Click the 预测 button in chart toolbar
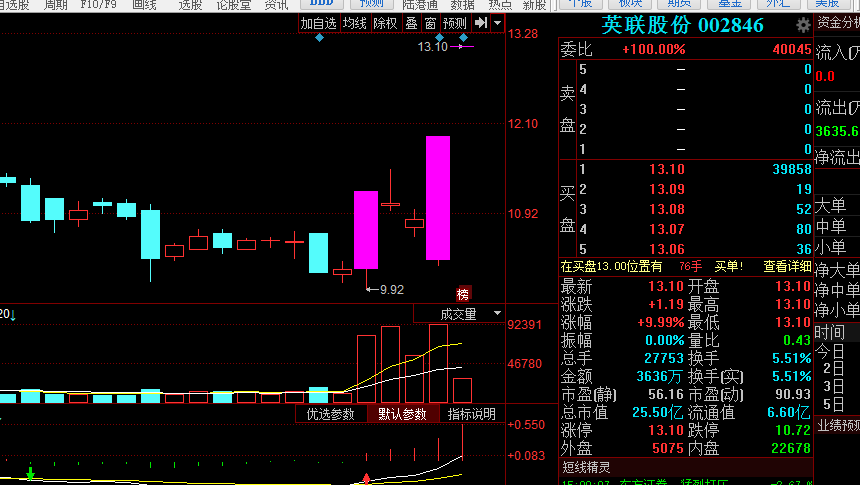The width and height of the screenshot is (860, 485). [454, 23]
